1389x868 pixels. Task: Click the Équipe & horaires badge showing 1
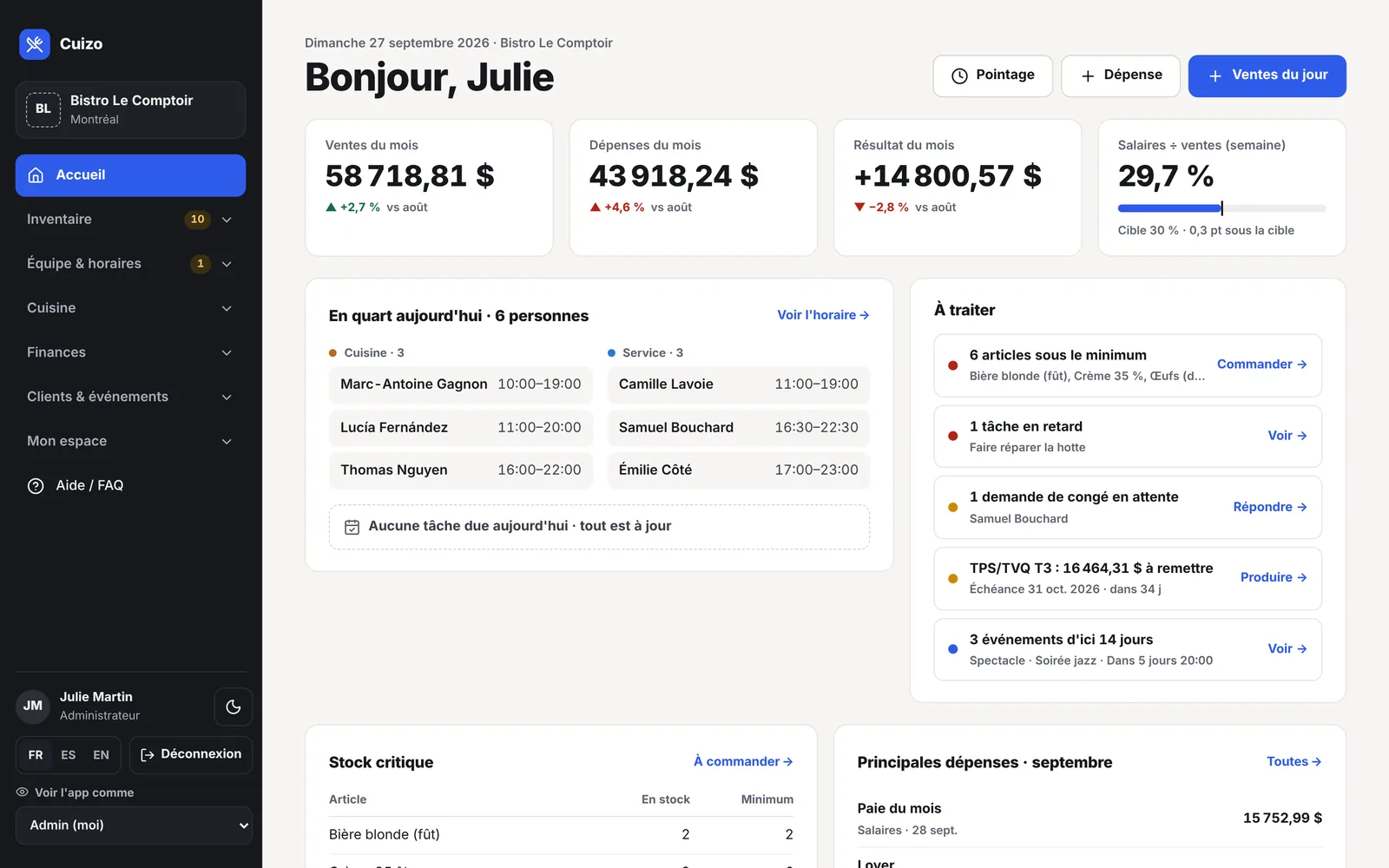[201, 264]
